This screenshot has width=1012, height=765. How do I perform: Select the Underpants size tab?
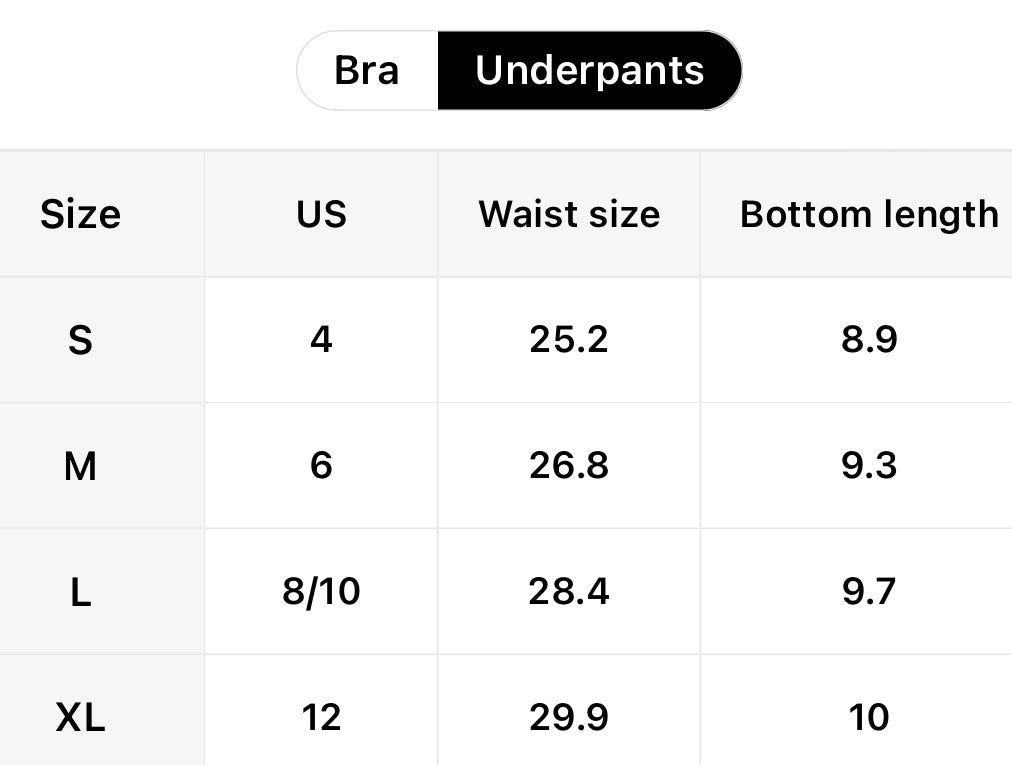point(589,70)
